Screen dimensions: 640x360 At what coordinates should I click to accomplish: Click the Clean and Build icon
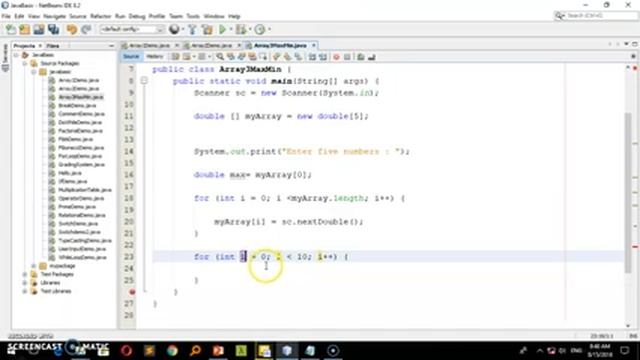click(207, 29)
